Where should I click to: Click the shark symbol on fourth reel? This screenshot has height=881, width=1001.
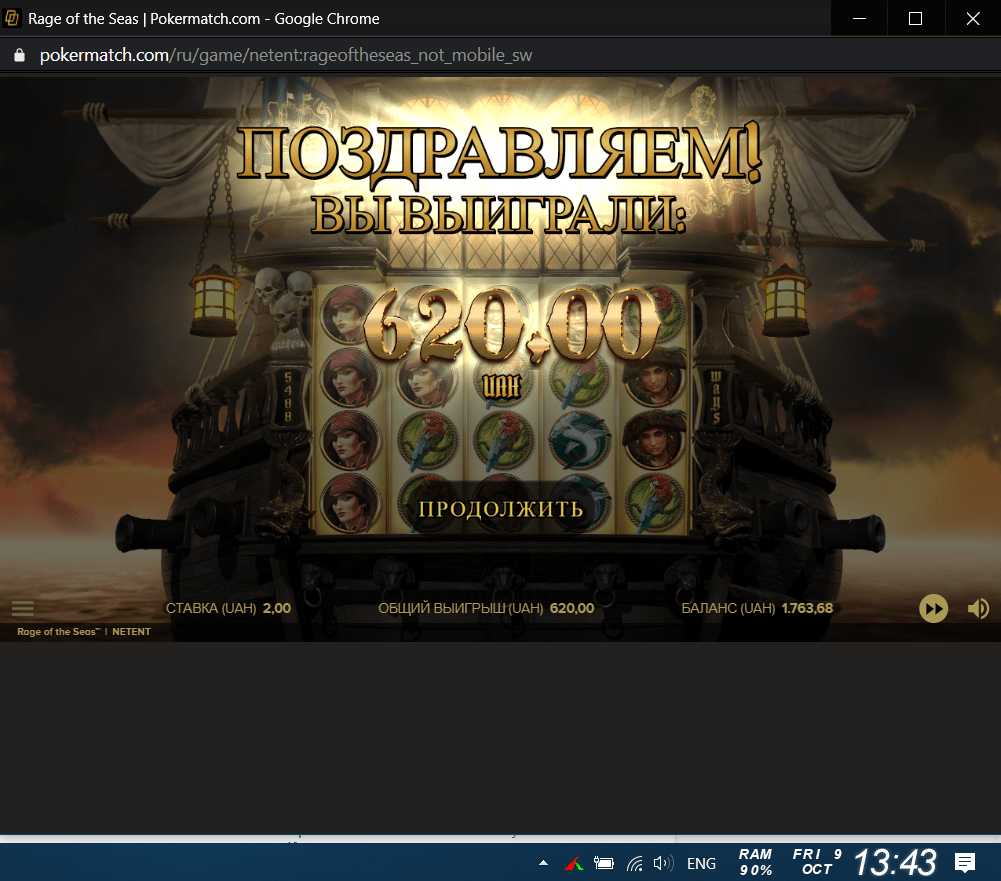coord(579,440)
